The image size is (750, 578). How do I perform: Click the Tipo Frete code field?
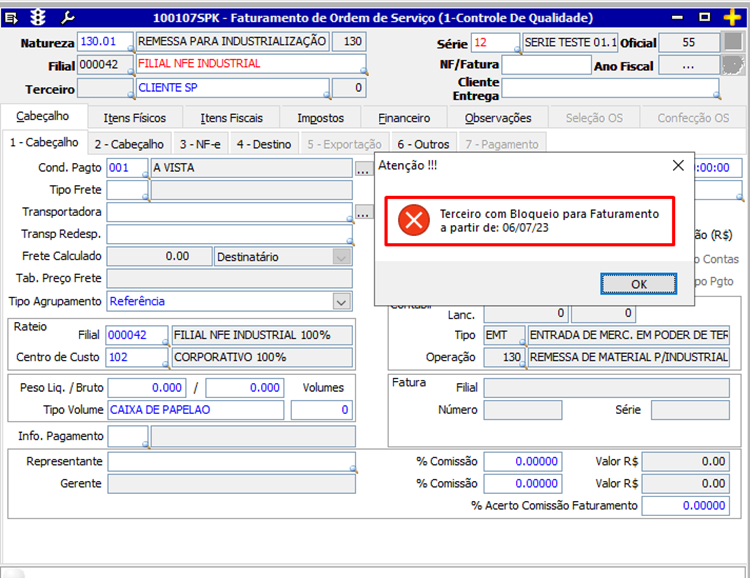pyautogui.click(x=127, y=190)
